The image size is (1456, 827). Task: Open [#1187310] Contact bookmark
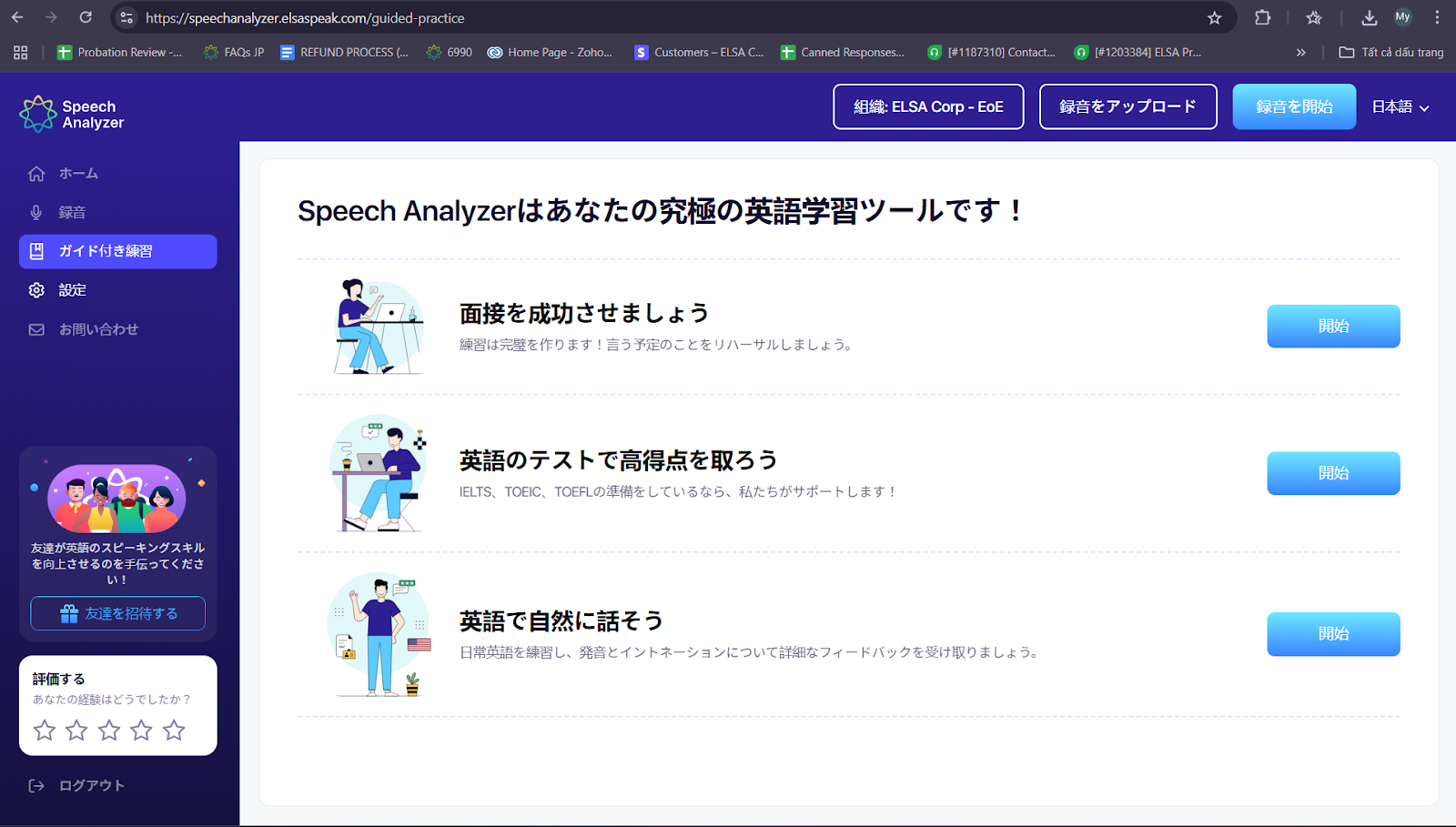(x=991, y=52)
